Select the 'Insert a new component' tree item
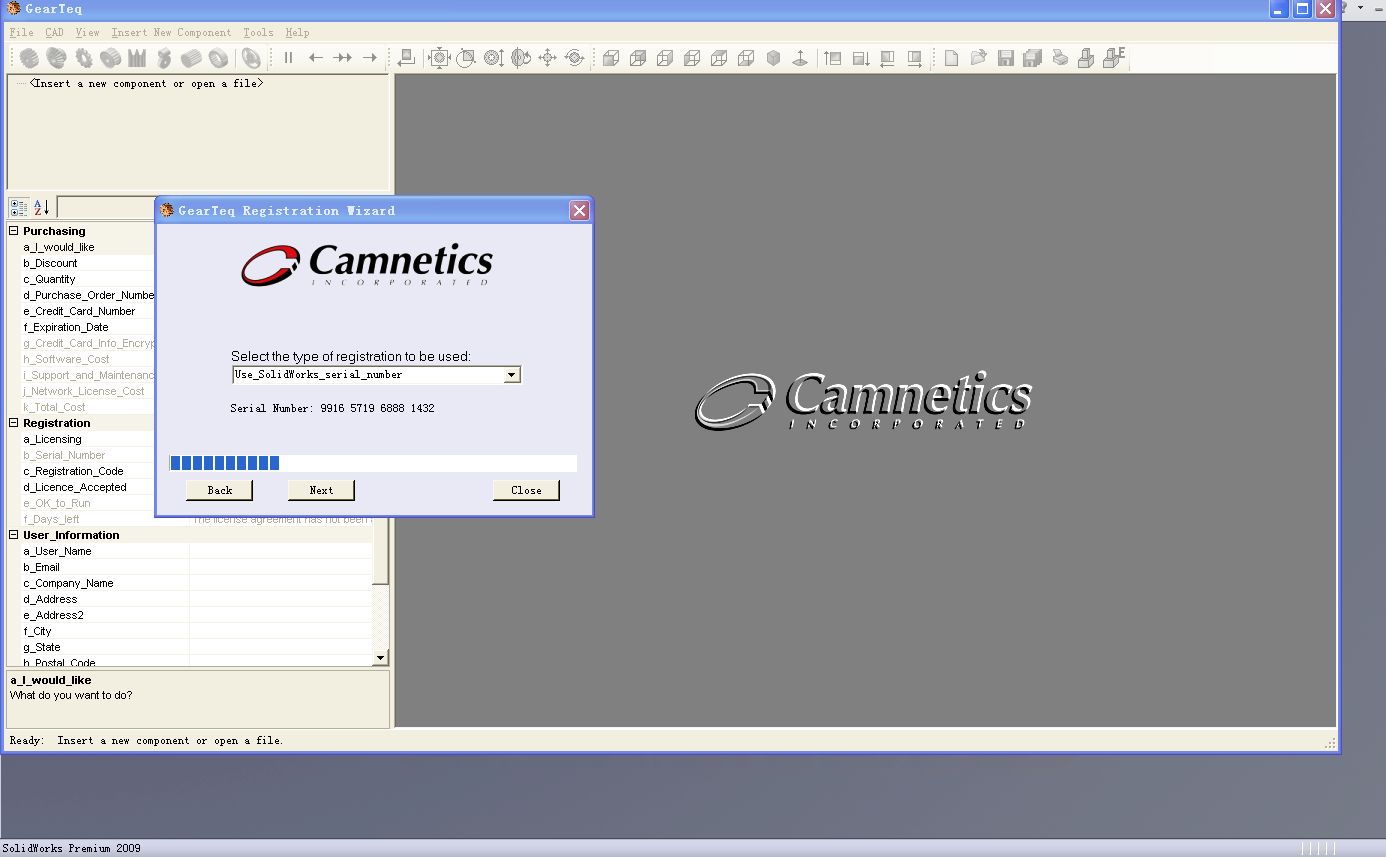1386x857 pixels. pyautogui.click(x=147, y=84)
